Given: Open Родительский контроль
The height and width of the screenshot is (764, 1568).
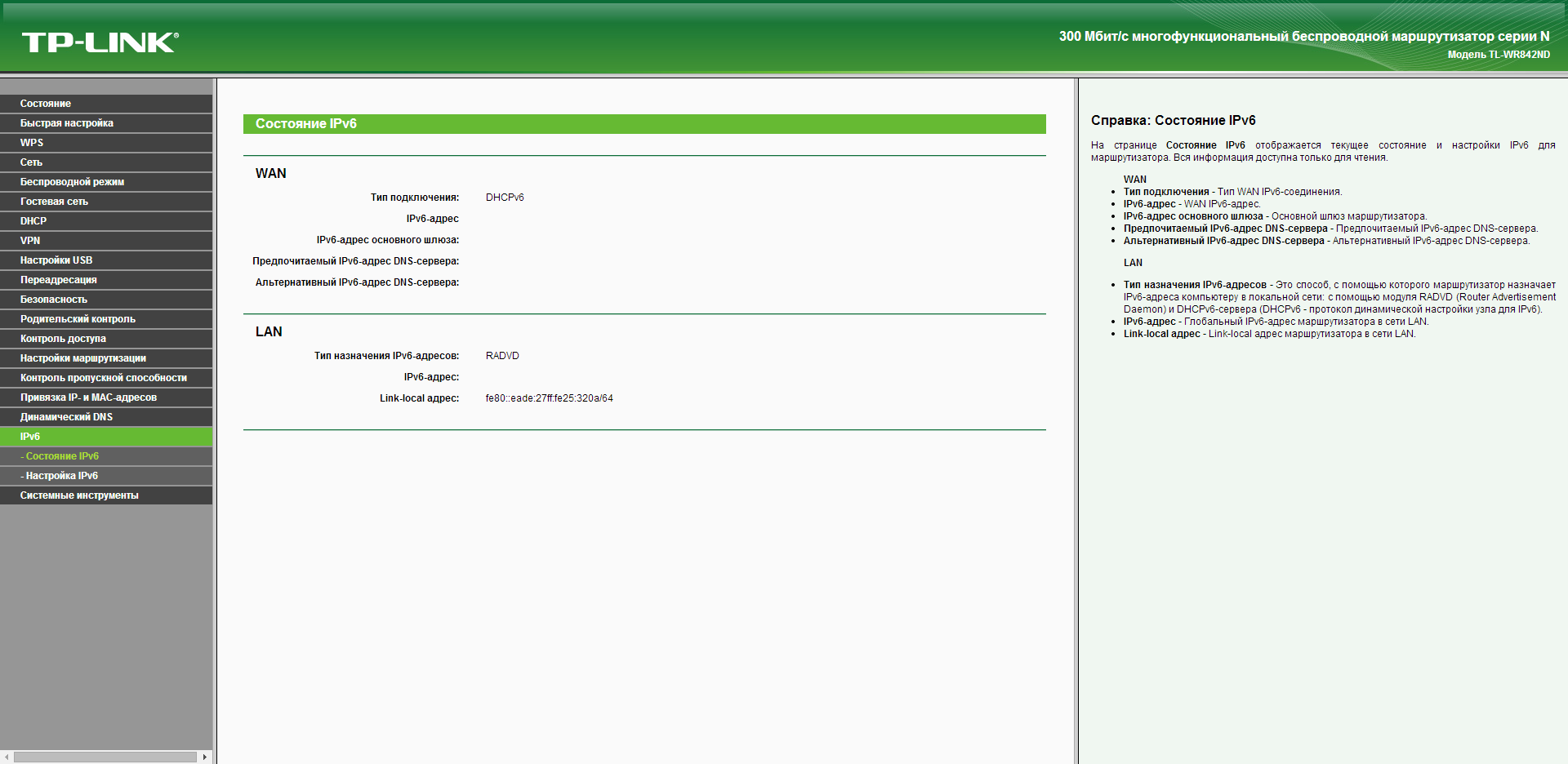Looking at the screenshot, I should 106,319.
